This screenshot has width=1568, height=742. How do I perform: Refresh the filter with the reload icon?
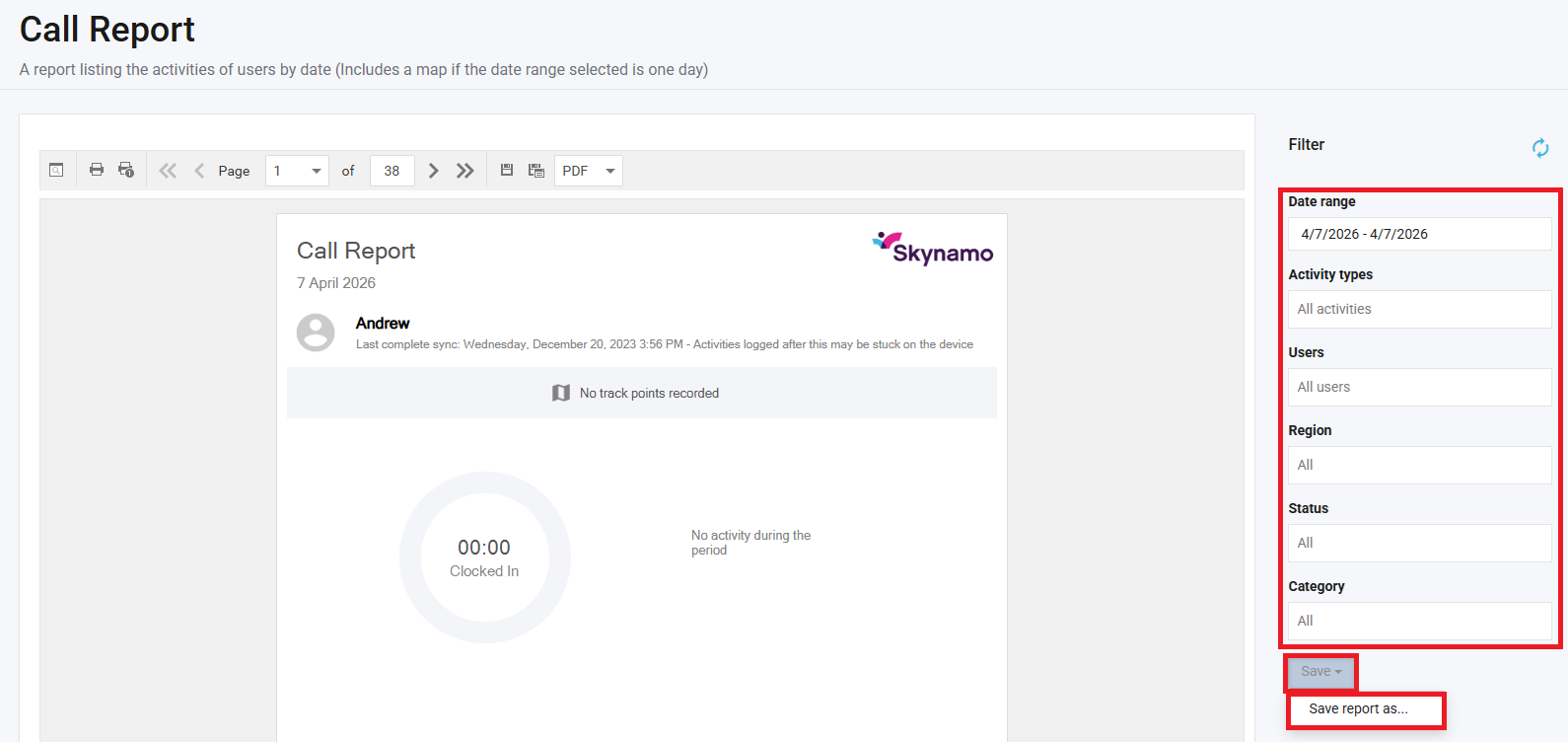[1540, 148]
